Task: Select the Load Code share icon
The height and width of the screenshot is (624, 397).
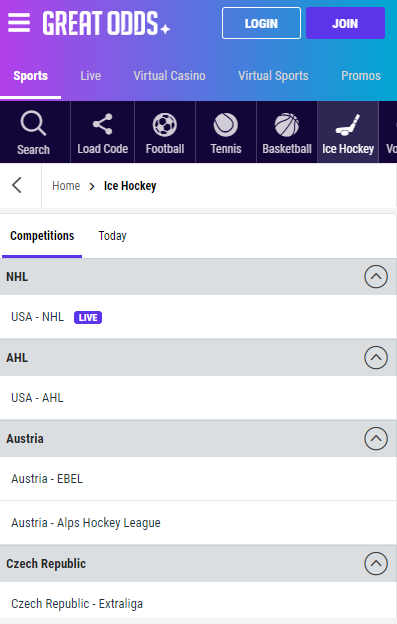Action: (103, 124)
